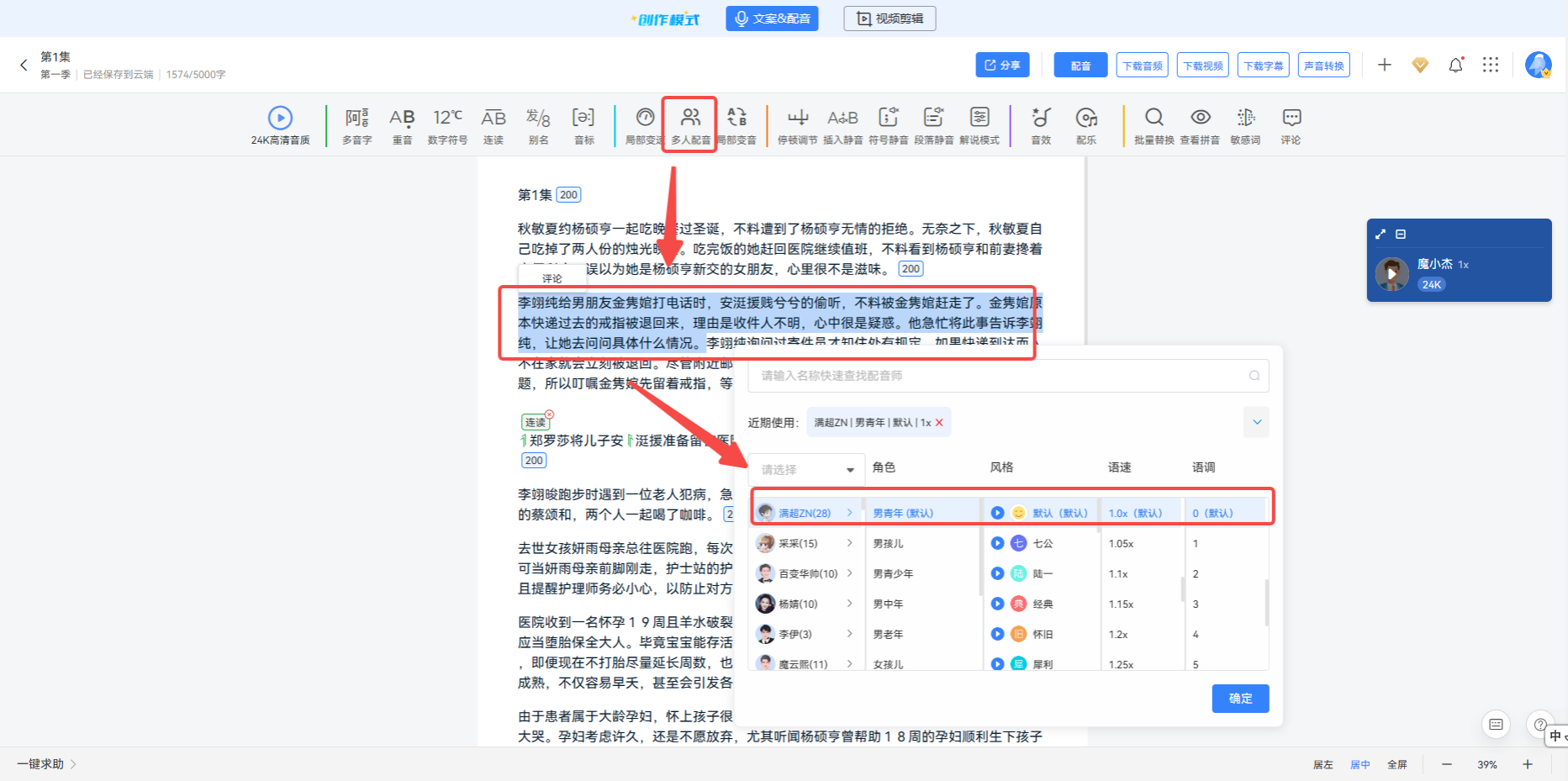
Task: Open the 局部变速 speed tool
Action: coord(644,126)
